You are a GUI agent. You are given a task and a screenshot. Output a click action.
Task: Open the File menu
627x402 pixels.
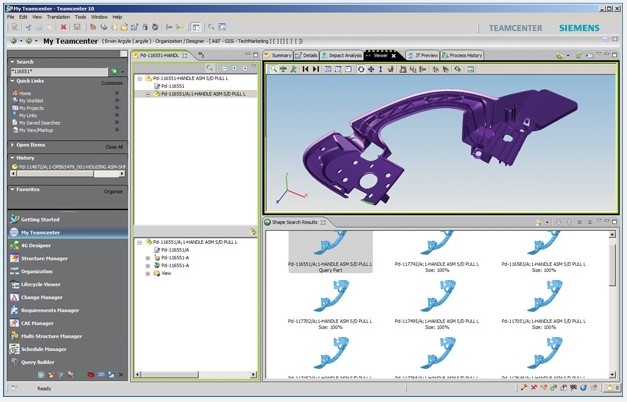click(x=11, y=17)
